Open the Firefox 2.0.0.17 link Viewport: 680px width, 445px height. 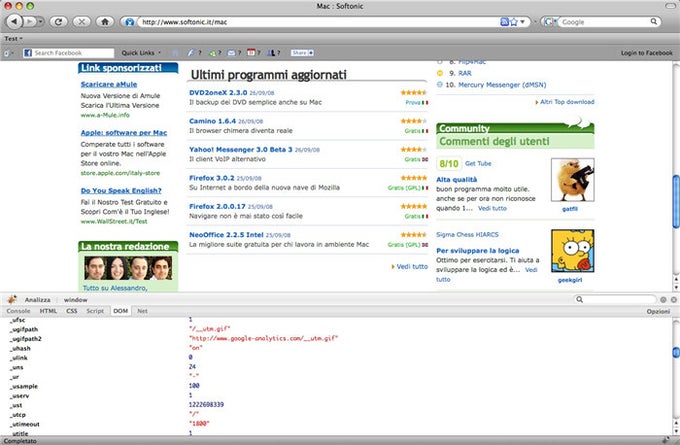217,206
